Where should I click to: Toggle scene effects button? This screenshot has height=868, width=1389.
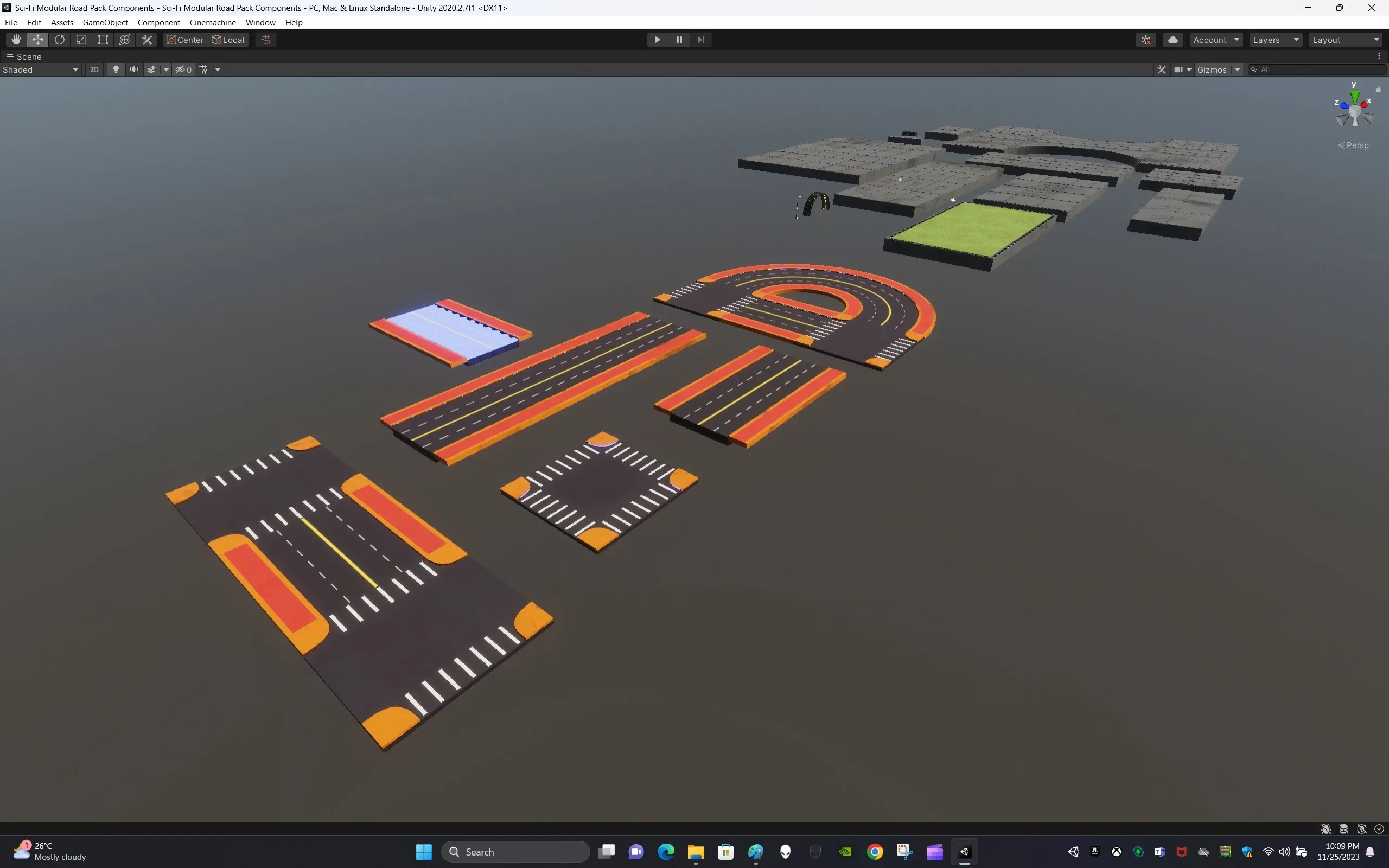[x=151, y=69]
